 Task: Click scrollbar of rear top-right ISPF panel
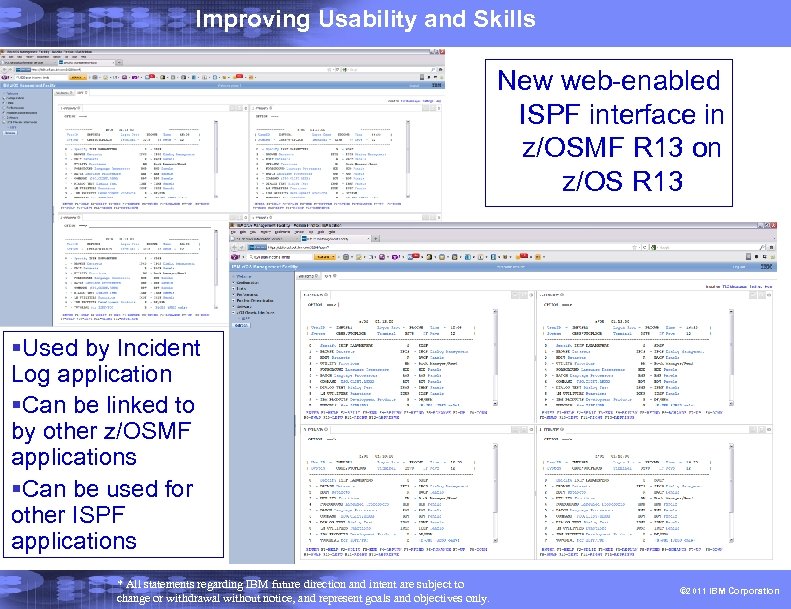[x=408, y=159]
